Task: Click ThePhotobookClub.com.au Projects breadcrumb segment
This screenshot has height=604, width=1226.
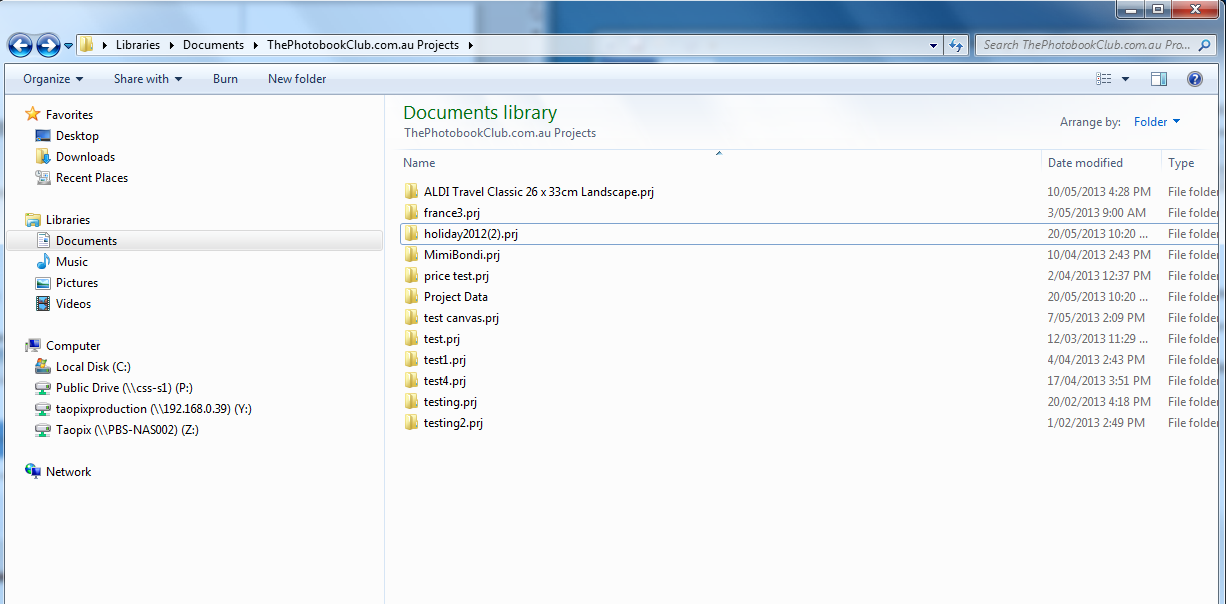Action: coord(363,45)
